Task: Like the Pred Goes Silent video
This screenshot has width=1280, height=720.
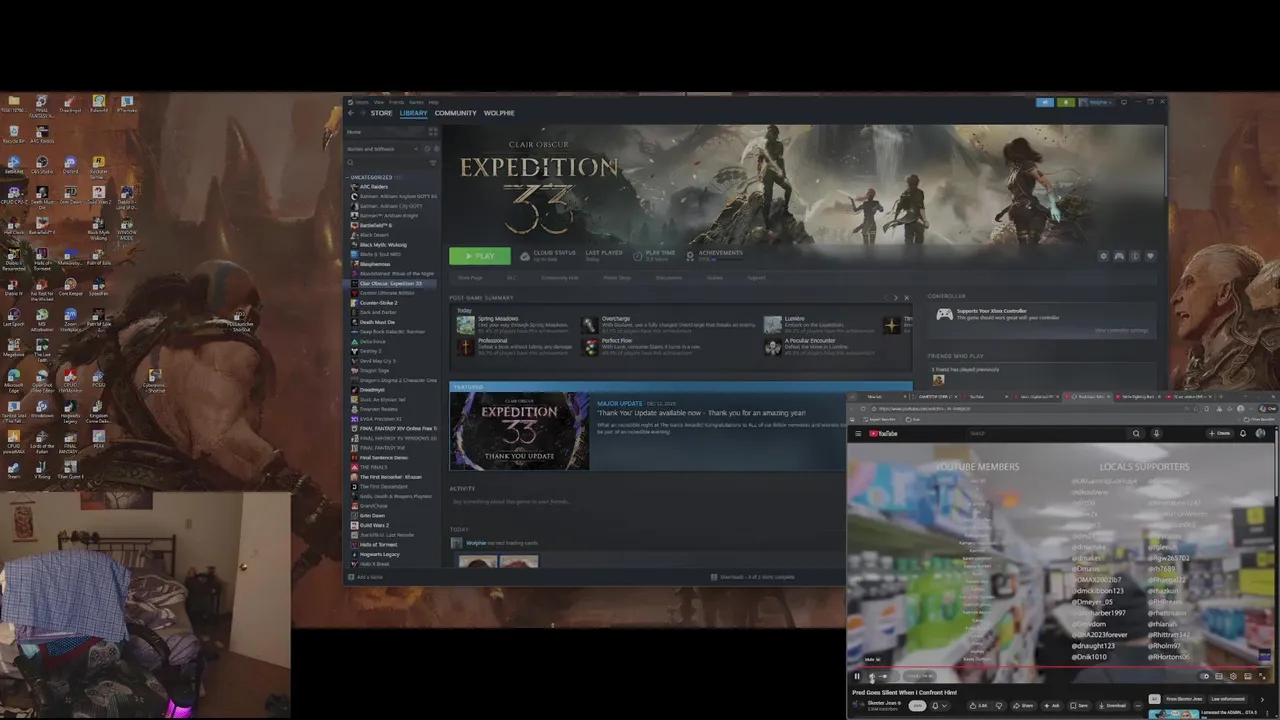Action: (x=978, y=706)
